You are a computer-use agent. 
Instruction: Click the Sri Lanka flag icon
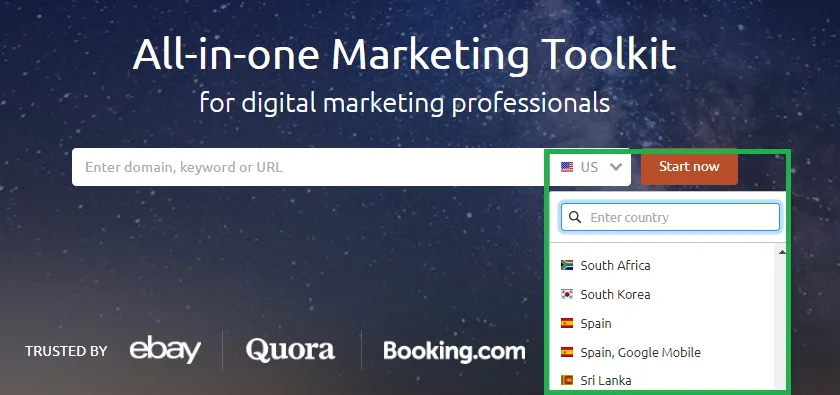pos(567,380)
